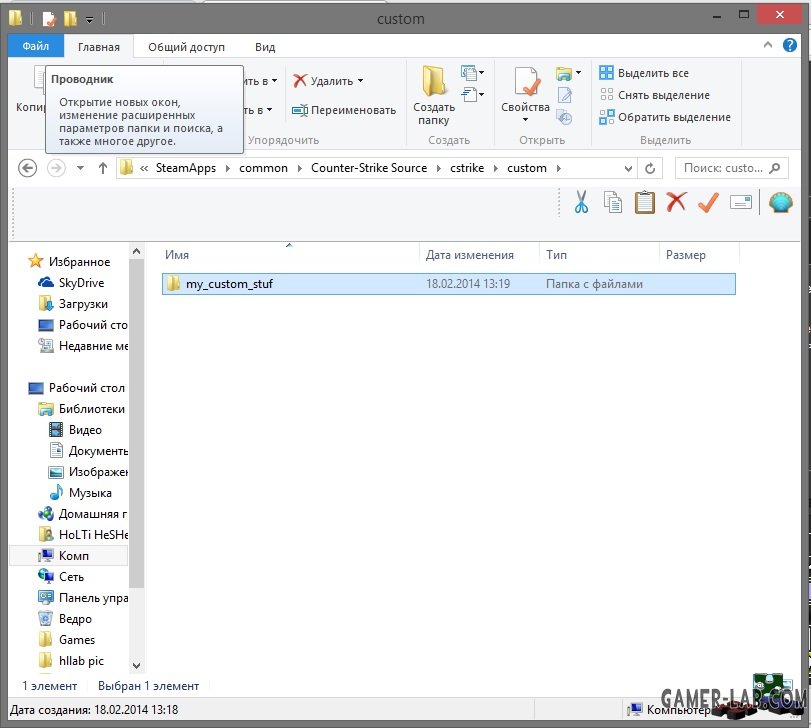The height and width of the screenshot is (728, 811).
Task: Click the clipboard Paste icon in toolbar
Action: [x=644, y=202]
